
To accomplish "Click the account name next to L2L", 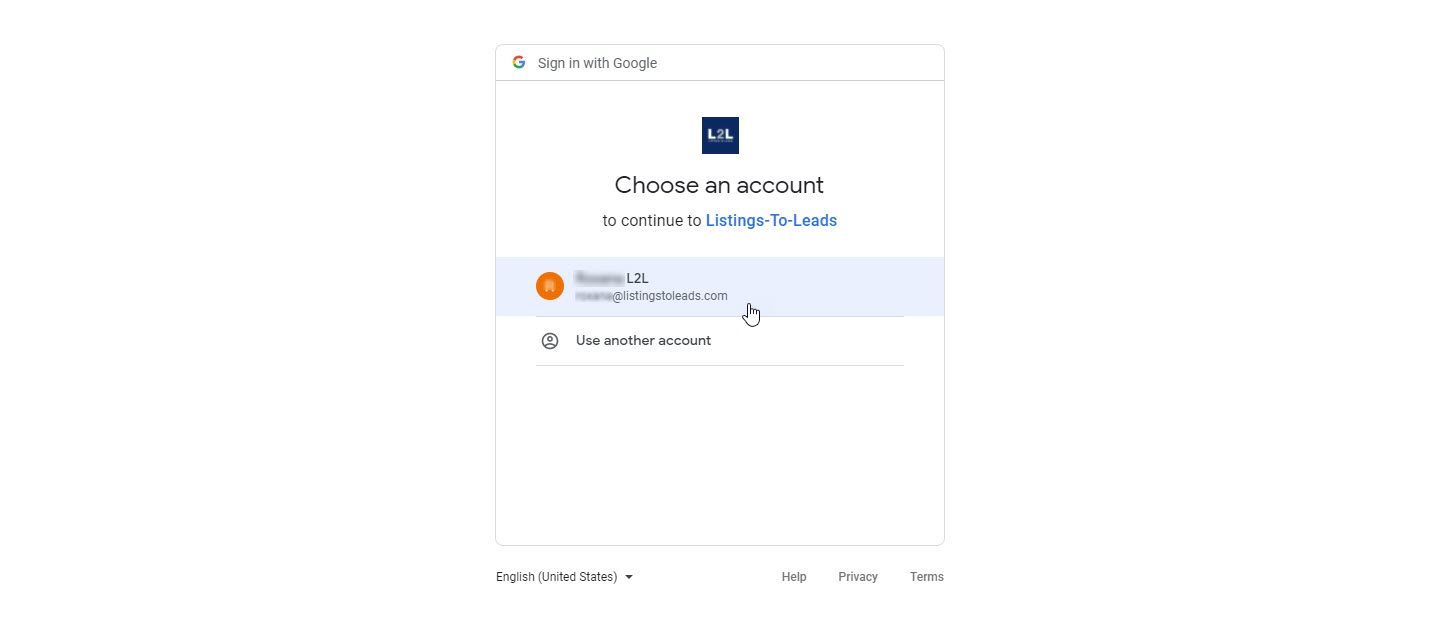I will (597, 278).
